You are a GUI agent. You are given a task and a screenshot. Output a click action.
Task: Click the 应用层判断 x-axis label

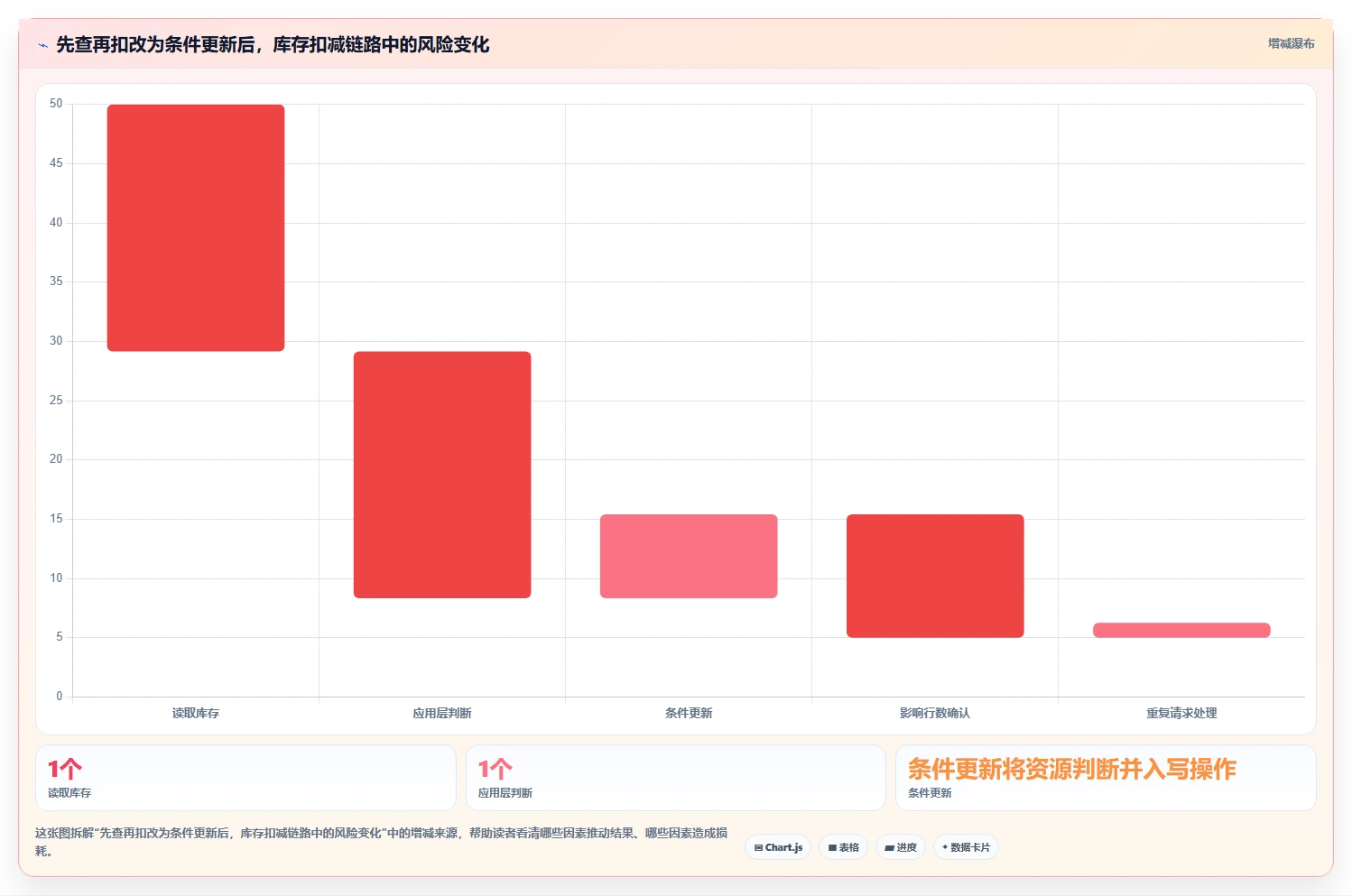coord(442,713)
